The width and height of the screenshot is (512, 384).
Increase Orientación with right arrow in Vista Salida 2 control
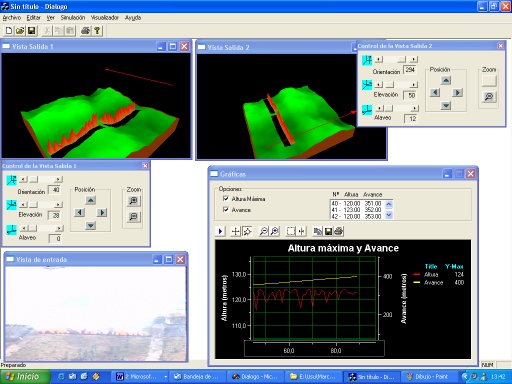point(414,59)
